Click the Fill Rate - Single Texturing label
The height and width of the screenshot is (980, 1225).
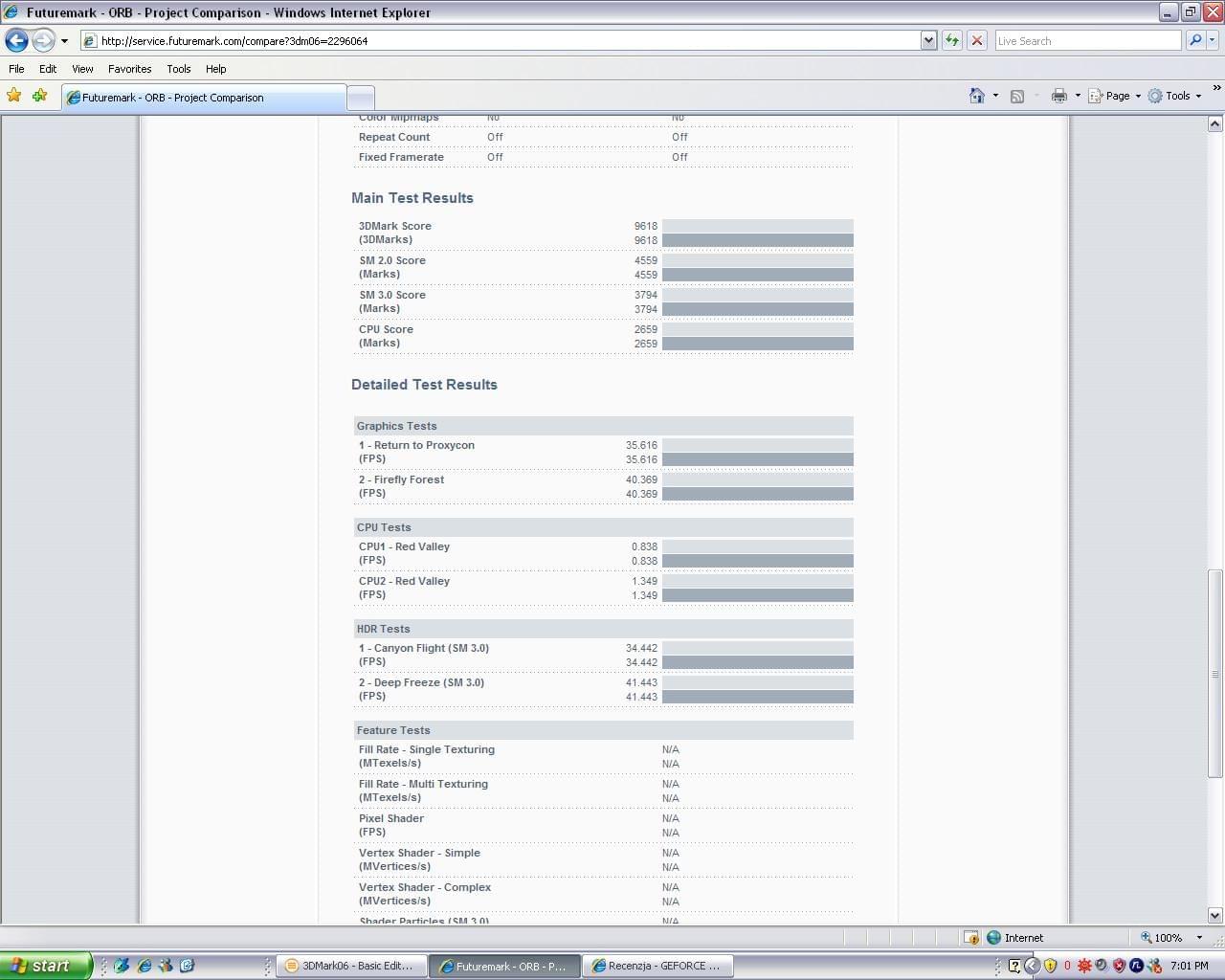[x=427, y=749]
